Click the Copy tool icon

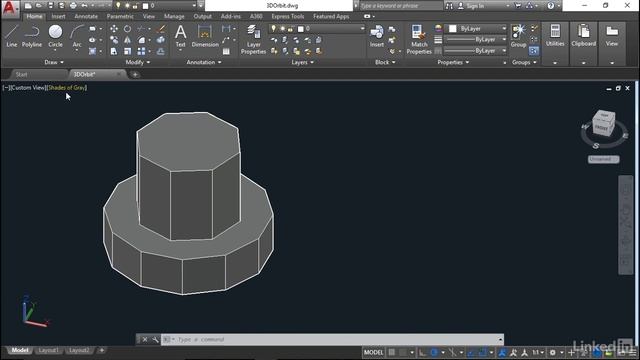pyautogui.click(x=114, y=40)
